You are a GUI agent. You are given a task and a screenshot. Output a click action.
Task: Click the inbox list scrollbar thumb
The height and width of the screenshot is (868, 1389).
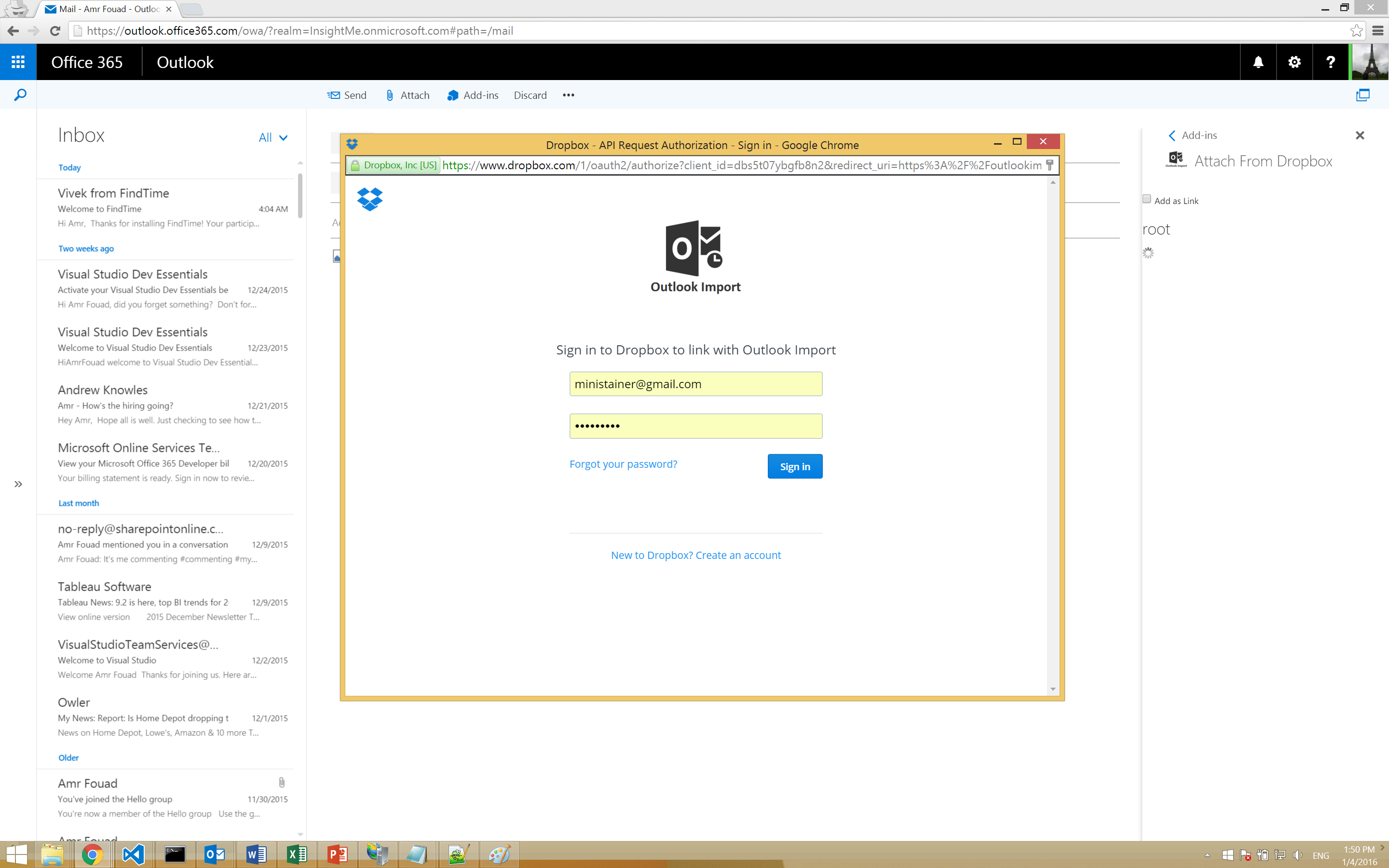click(x=300, y=195)
